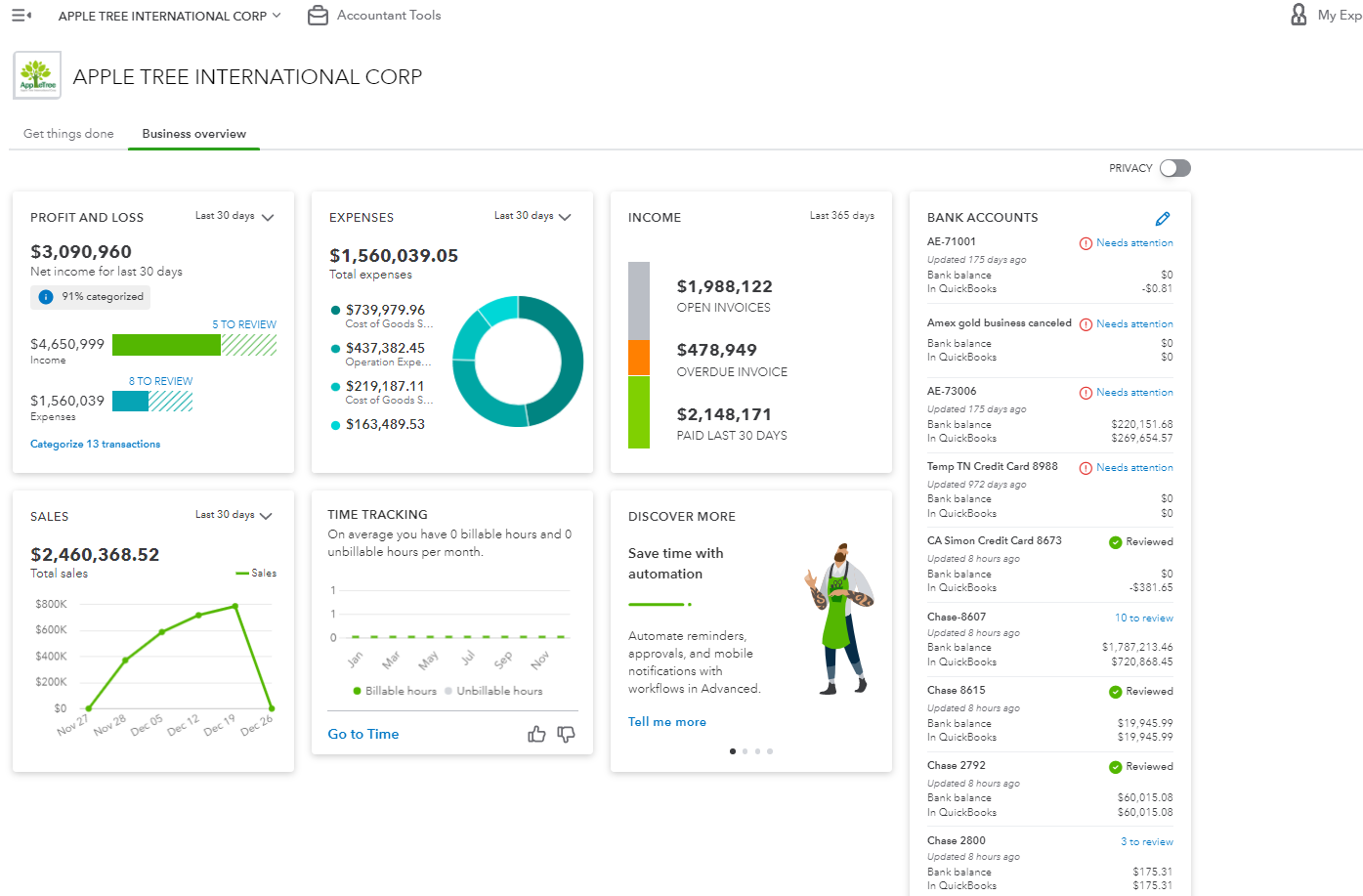Collapse the left navigation menu
The height and width of the screenshot is (896, 1363).
[x=21, y=16]
